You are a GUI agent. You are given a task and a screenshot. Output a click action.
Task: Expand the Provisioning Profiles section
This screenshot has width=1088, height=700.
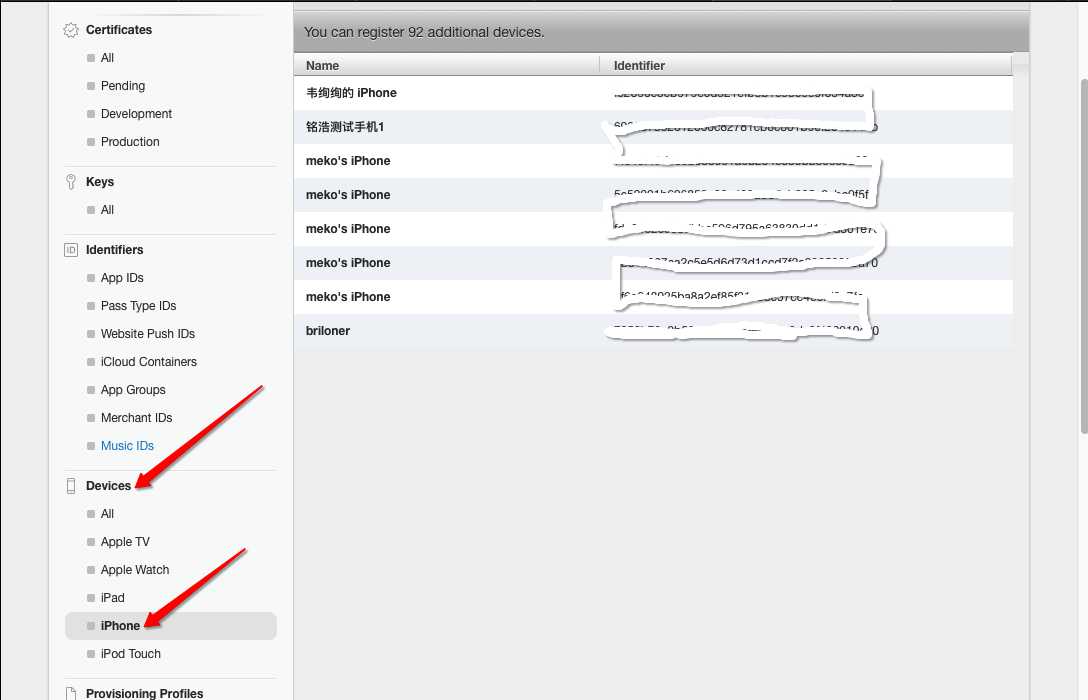144,693
